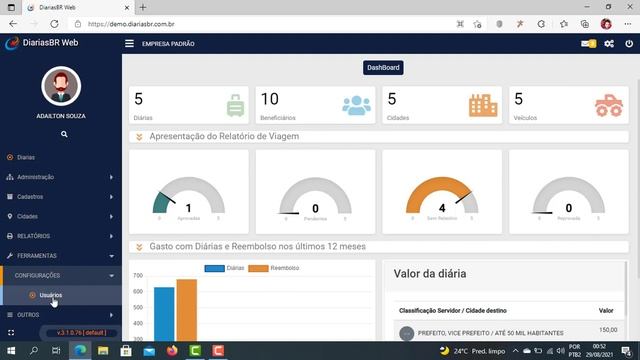Open the Windows Start menu
This screenshot has width=640, height=360.
(11, 351)
